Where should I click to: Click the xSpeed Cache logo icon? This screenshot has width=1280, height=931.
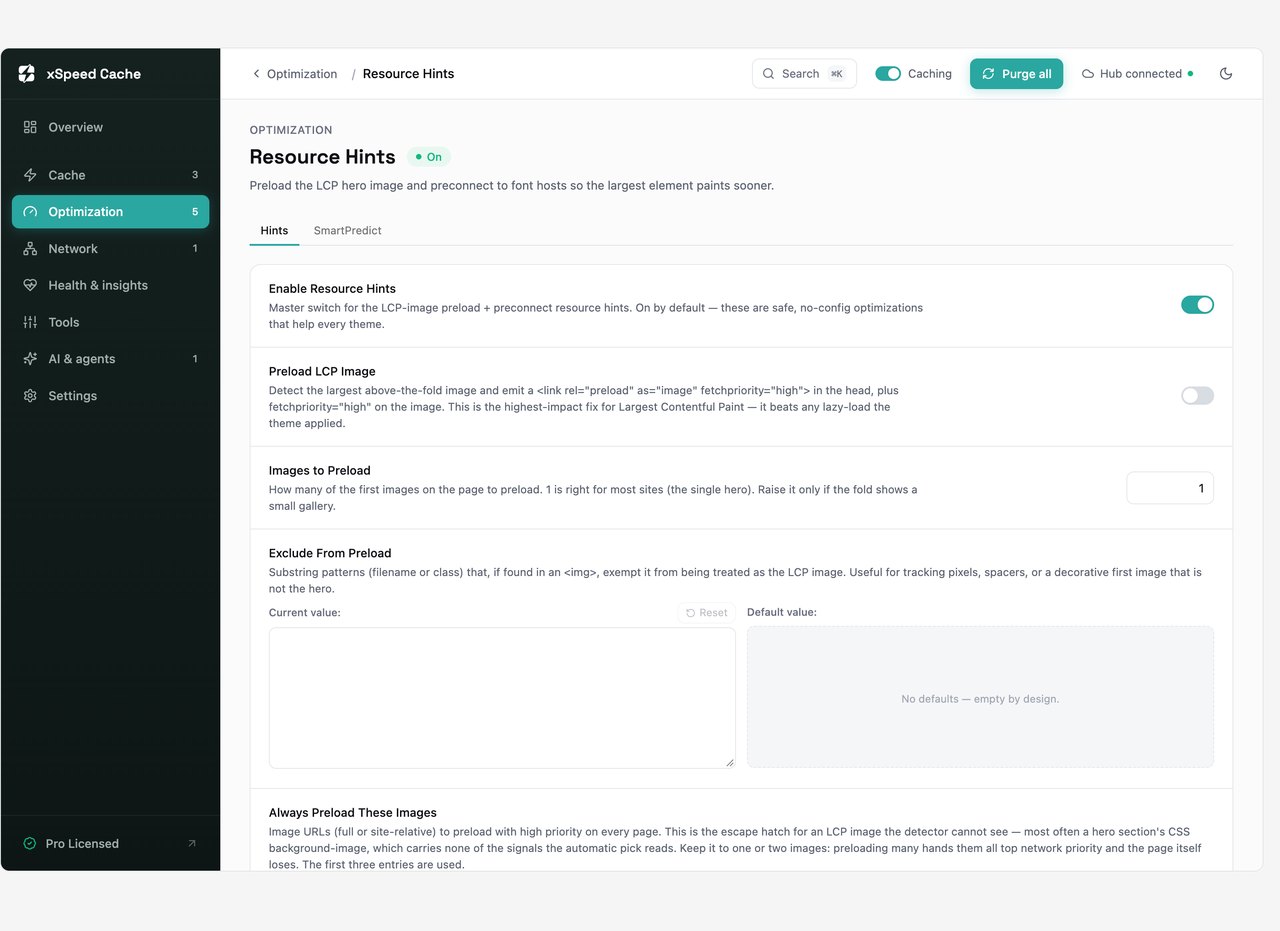tap(27, 74)
